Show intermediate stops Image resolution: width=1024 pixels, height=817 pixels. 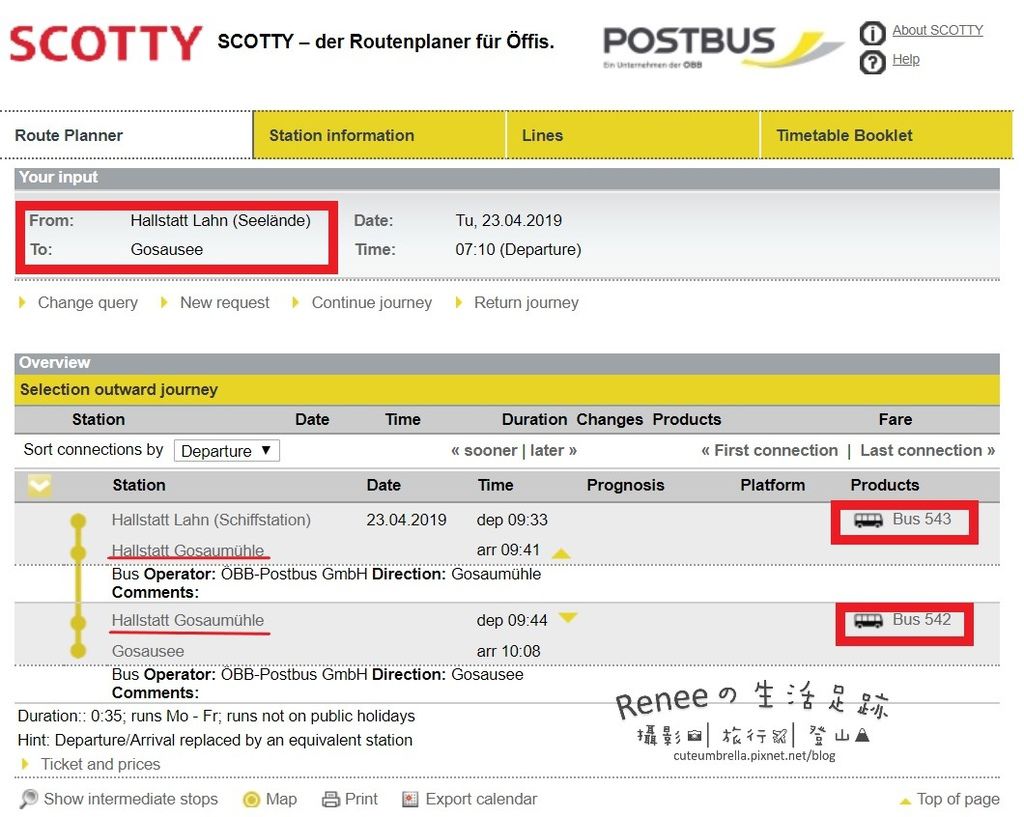[131, 799]
